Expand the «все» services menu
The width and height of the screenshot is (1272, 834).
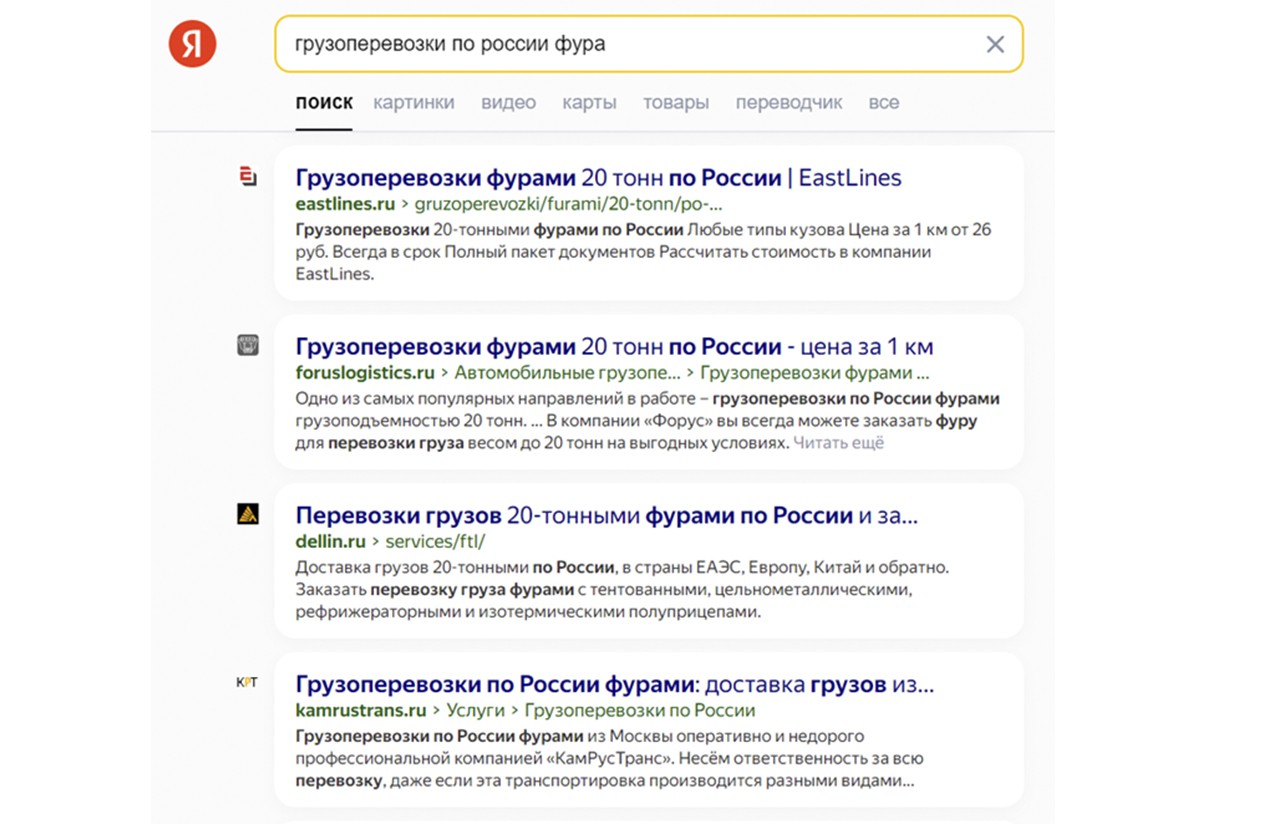pyautogui.click(x=884, y=102)
